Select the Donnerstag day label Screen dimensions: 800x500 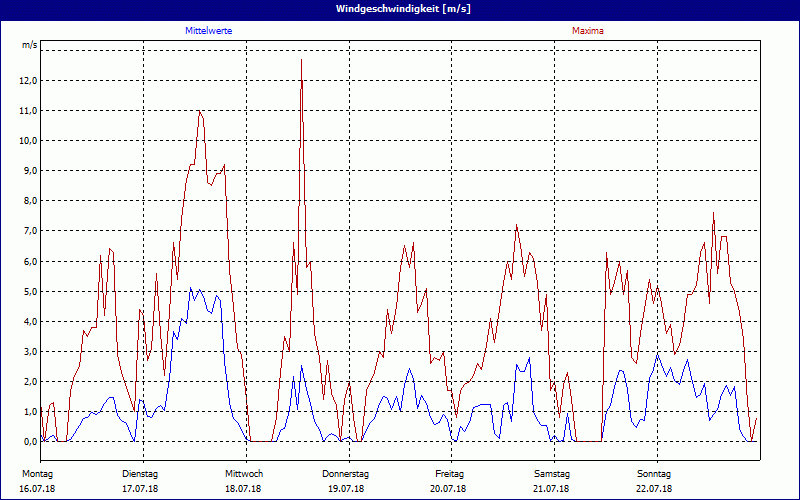tap(346, 473)
